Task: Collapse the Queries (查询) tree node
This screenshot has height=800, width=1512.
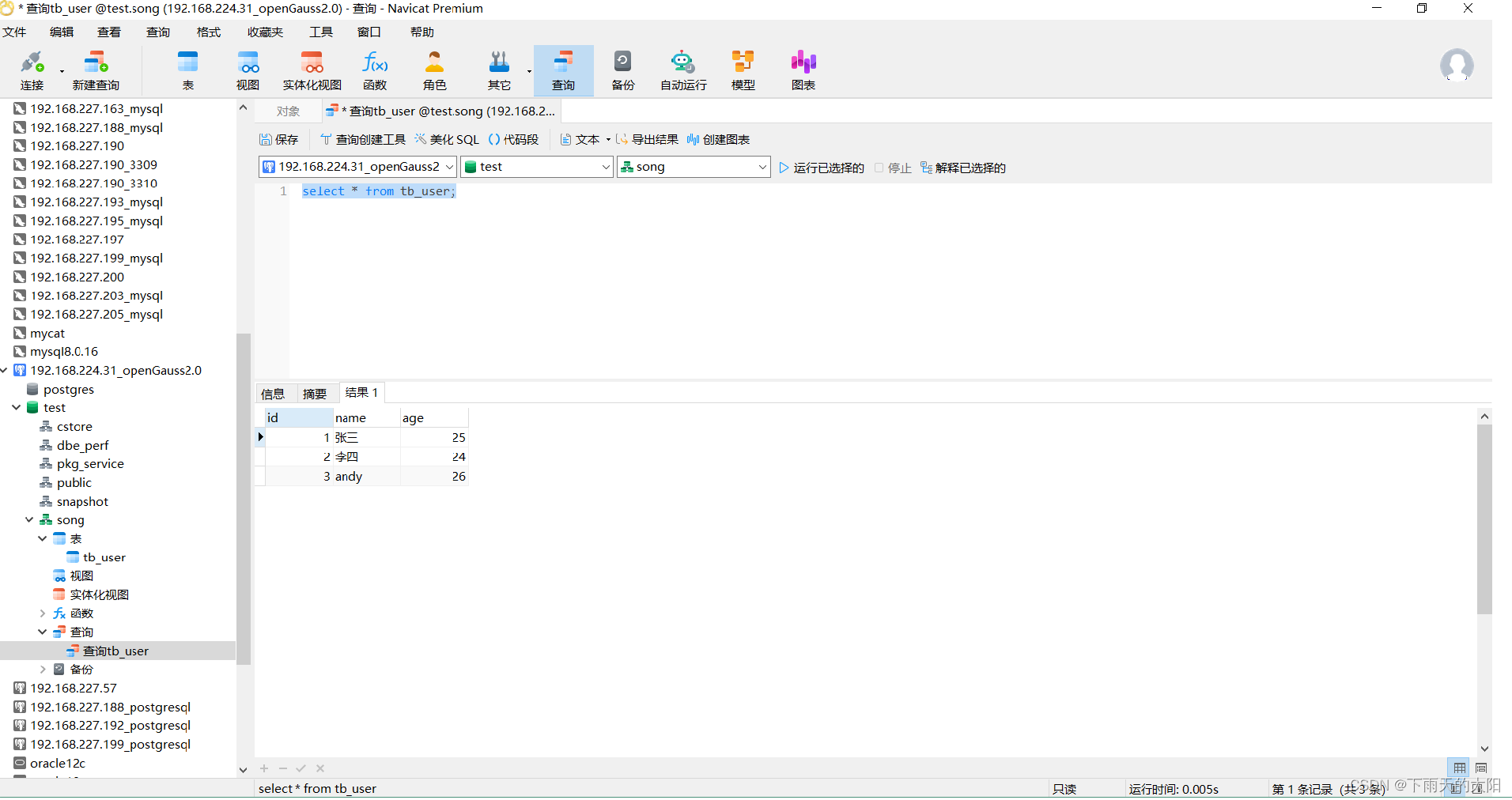Action: pyautogui.click(x=43, y=632)
